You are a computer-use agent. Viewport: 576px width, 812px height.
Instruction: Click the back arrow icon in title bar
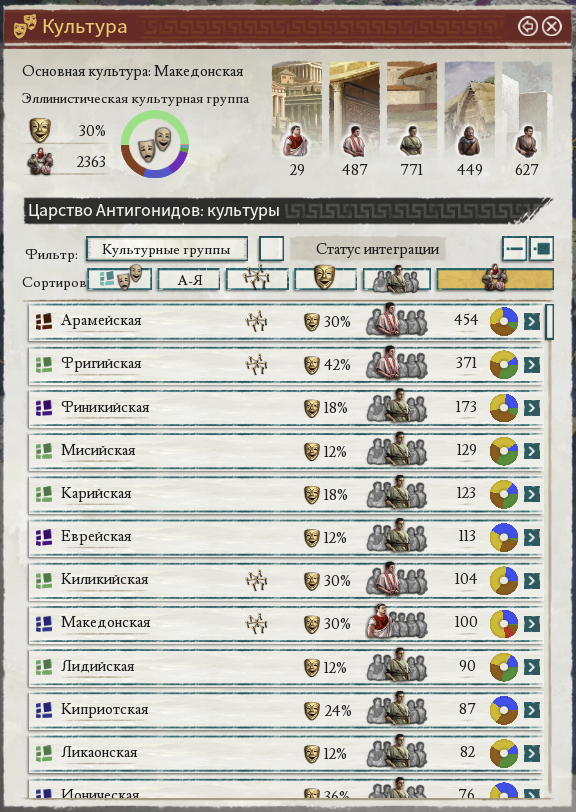coord(527,26)
